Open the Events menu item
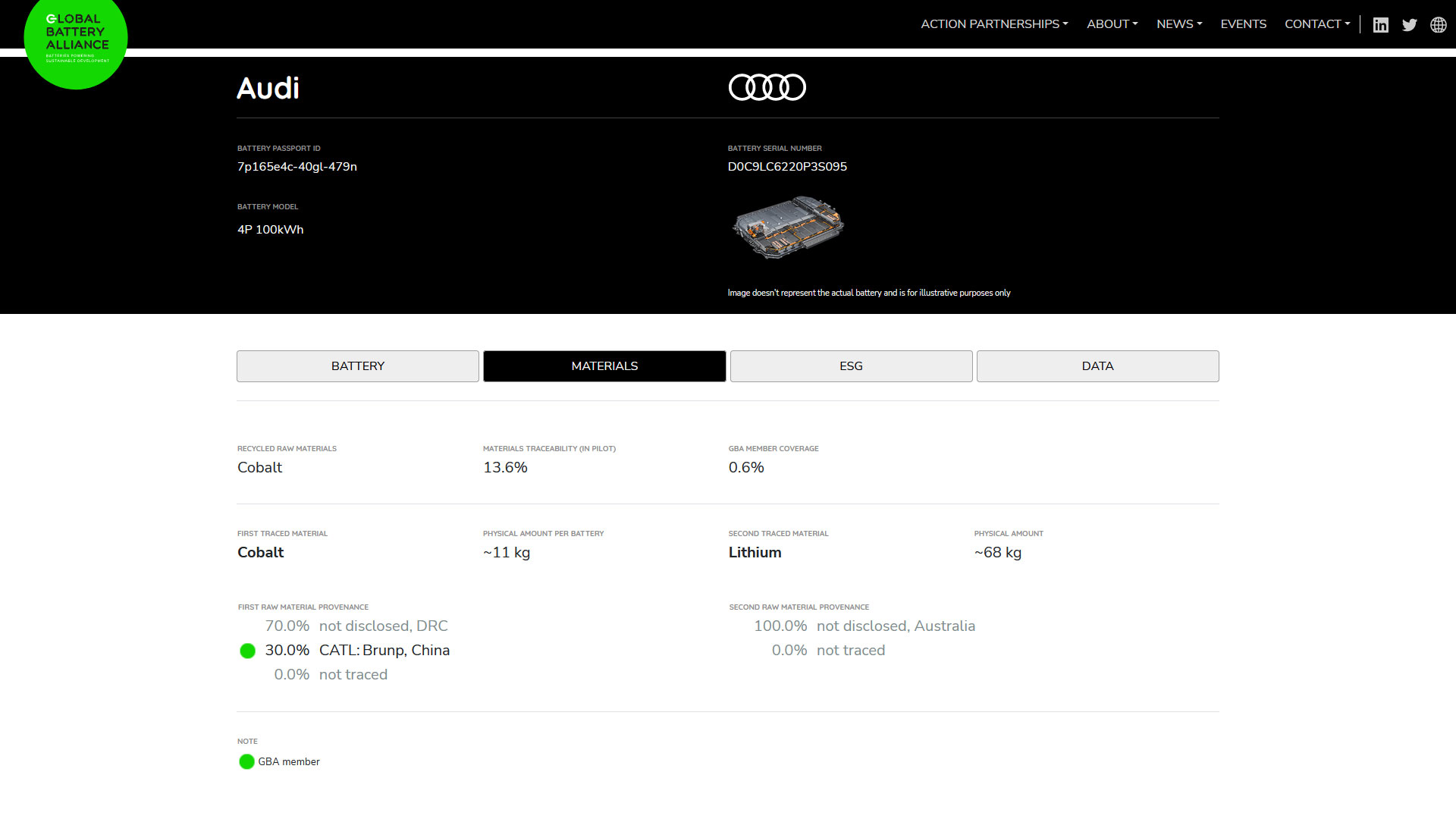 (x=1243, y=24)
